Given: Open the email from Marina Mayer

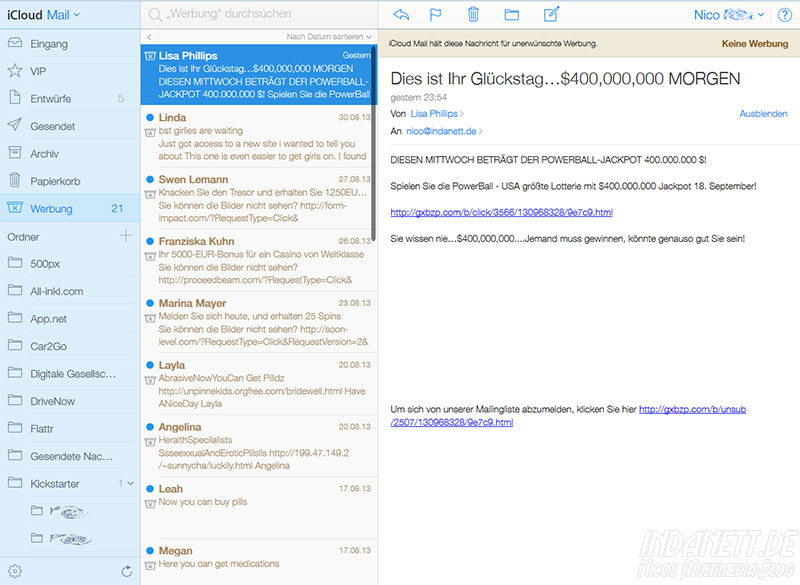Looking at the screenshot, I should click(258, 322).
